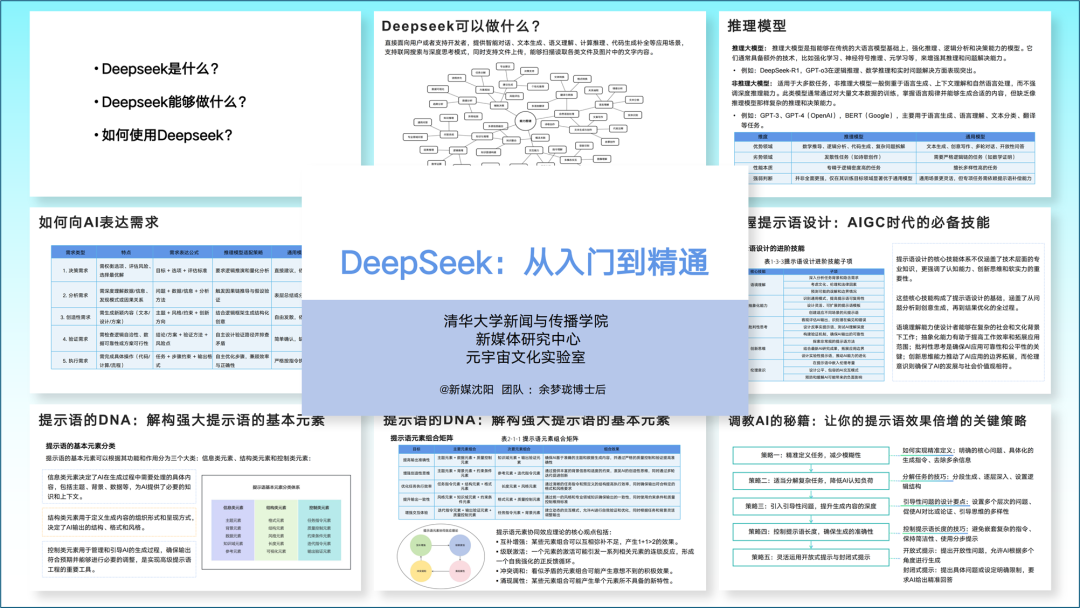Click the bullet starting '冲突调和'
The image size is (1080, 608).
584,571
